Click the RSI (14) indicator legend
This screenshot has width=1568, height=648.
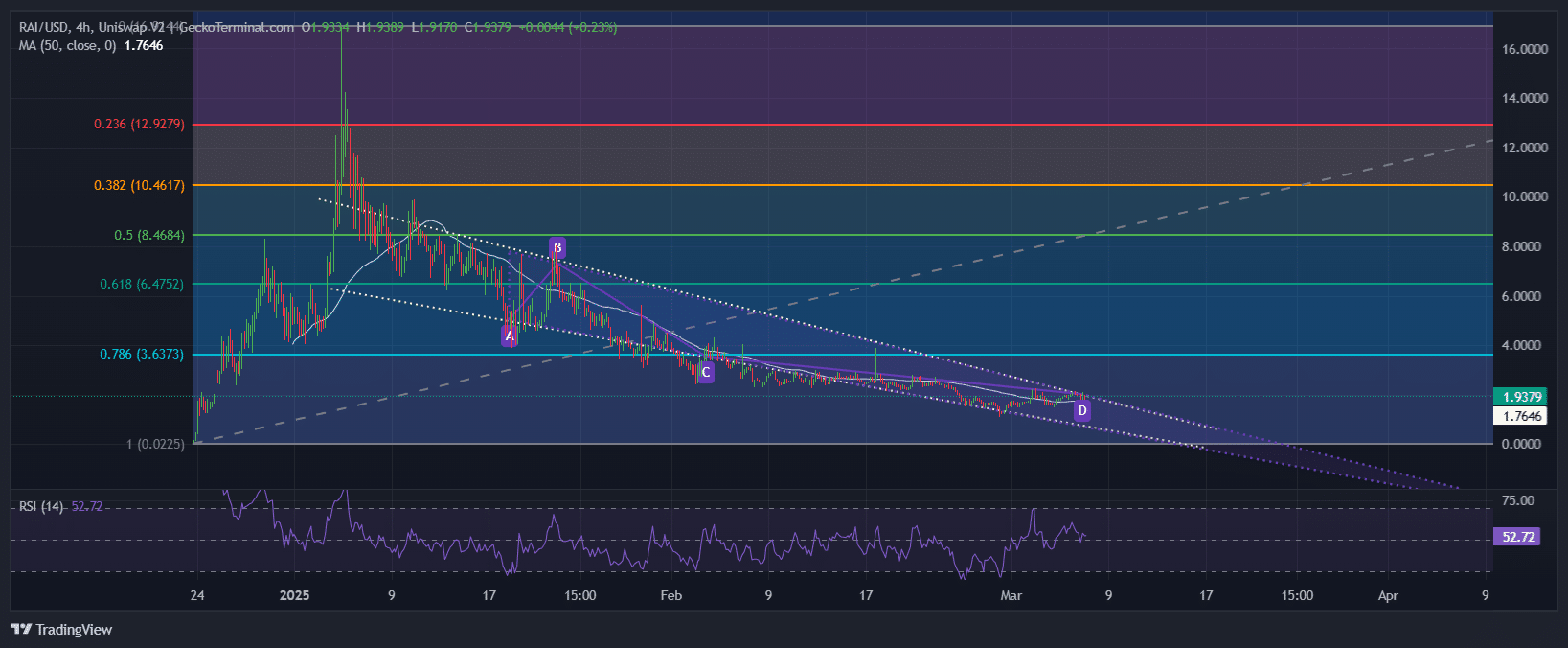(x=41, y=506)
